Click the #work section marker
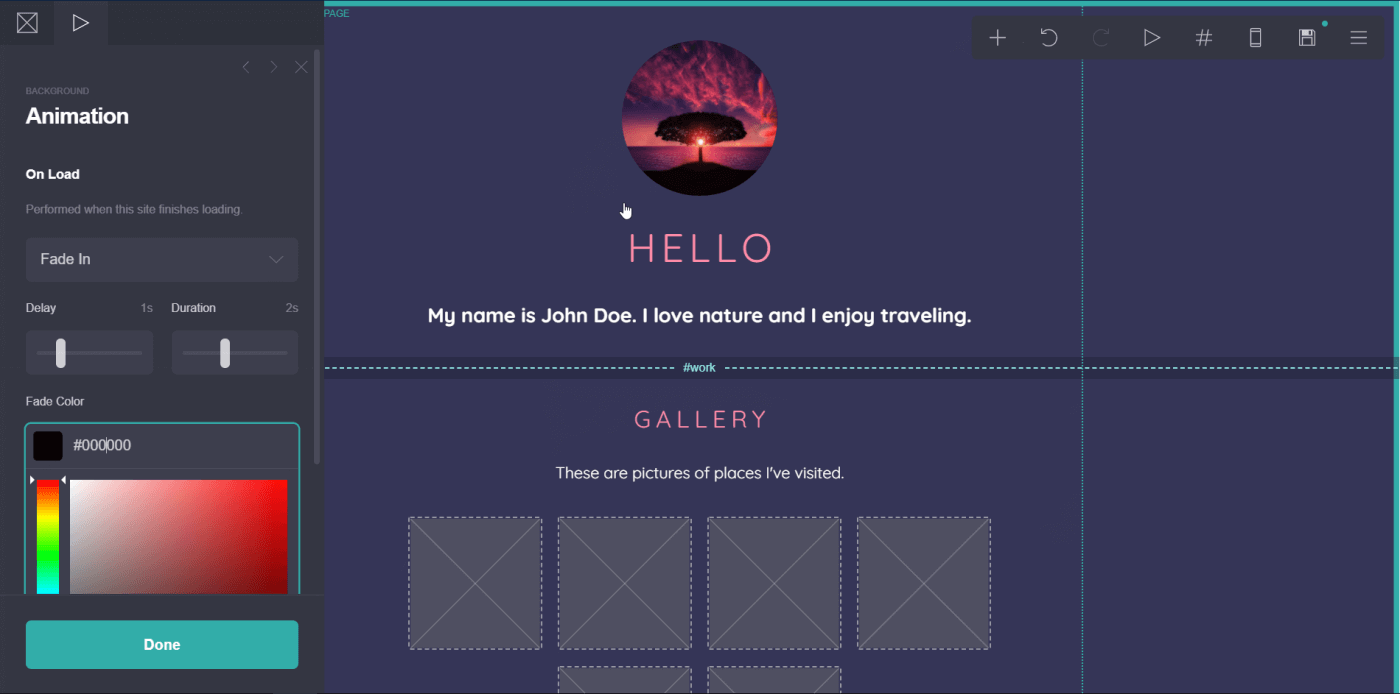 tap(699, 368)
